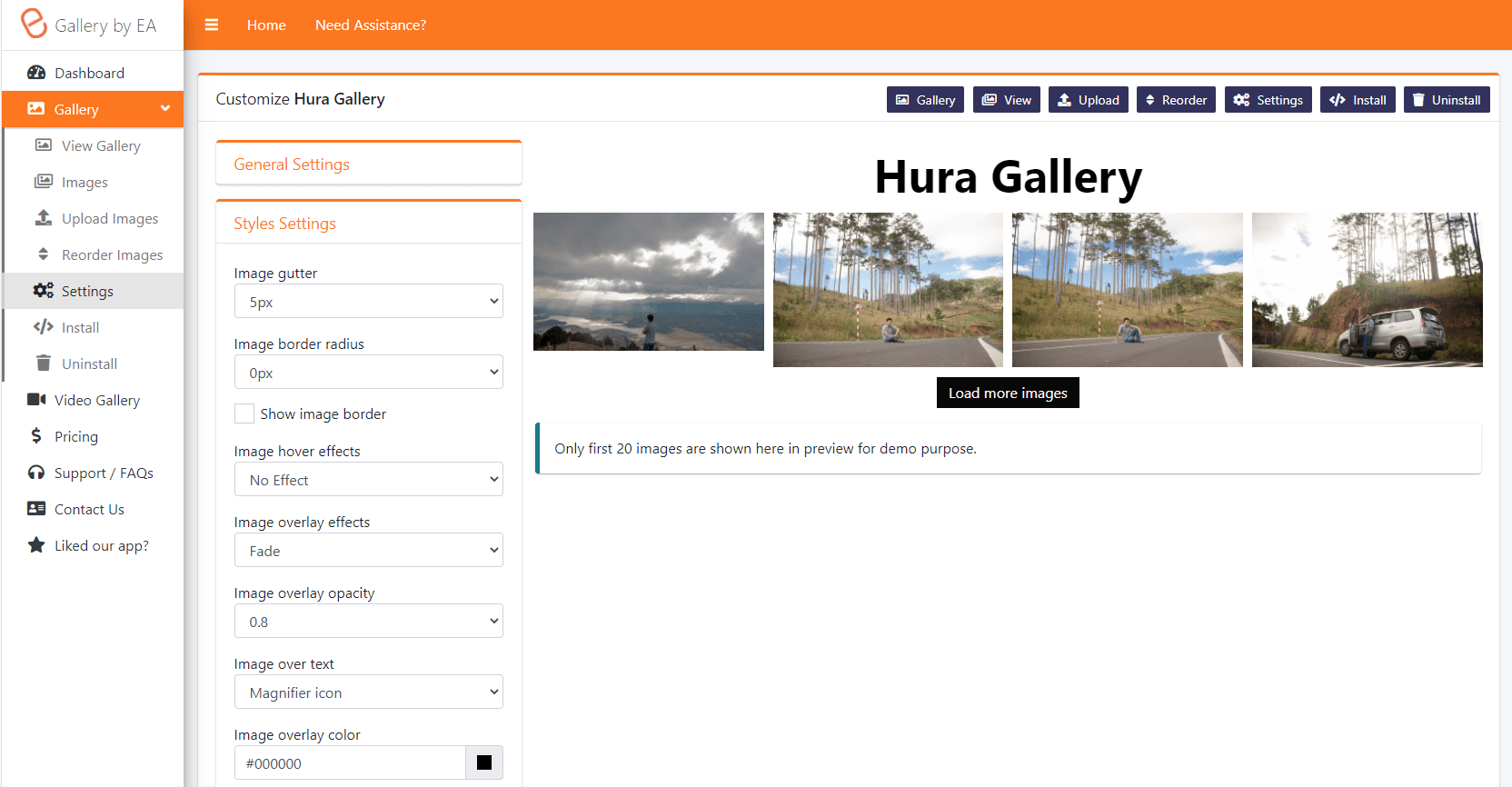Click the Reorder Images sort icon
1512x787 pixels.
43,254
